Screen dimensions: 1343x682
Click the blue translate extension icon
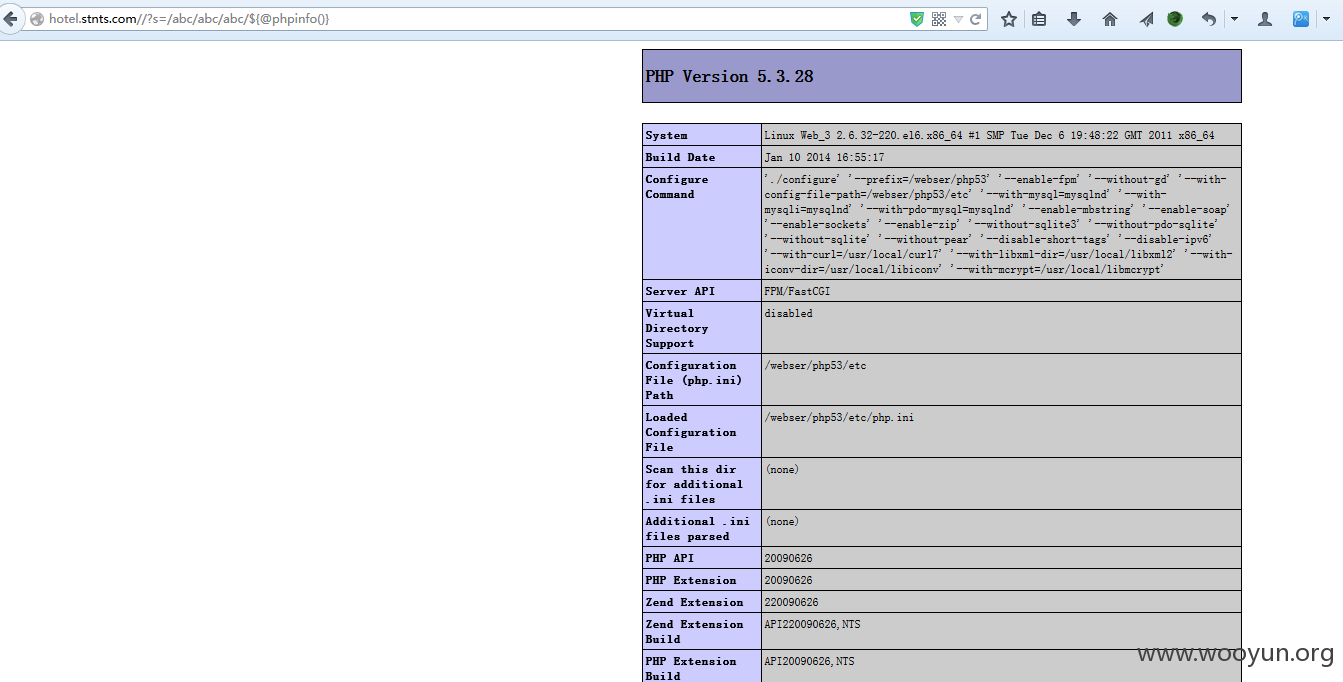1301,19
